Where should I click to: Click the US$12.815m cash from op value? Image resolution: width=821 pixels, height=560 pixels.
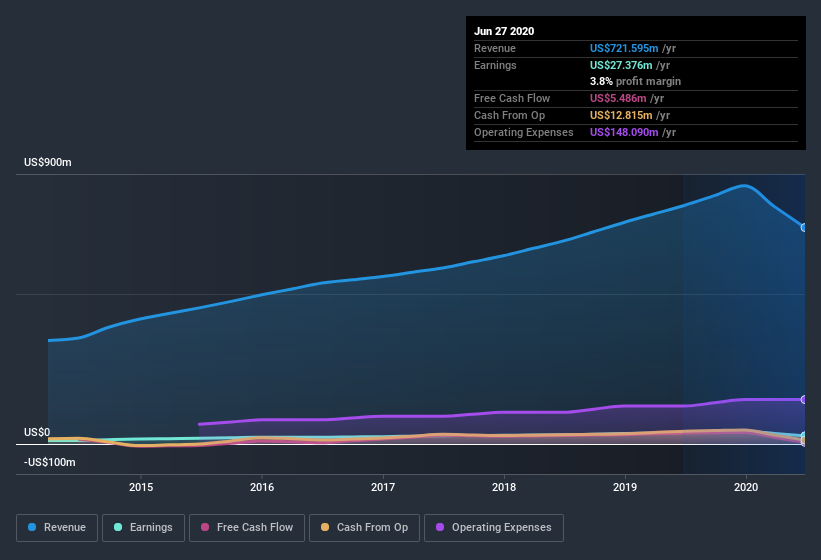pyautogui.click(x=621, y=115)
